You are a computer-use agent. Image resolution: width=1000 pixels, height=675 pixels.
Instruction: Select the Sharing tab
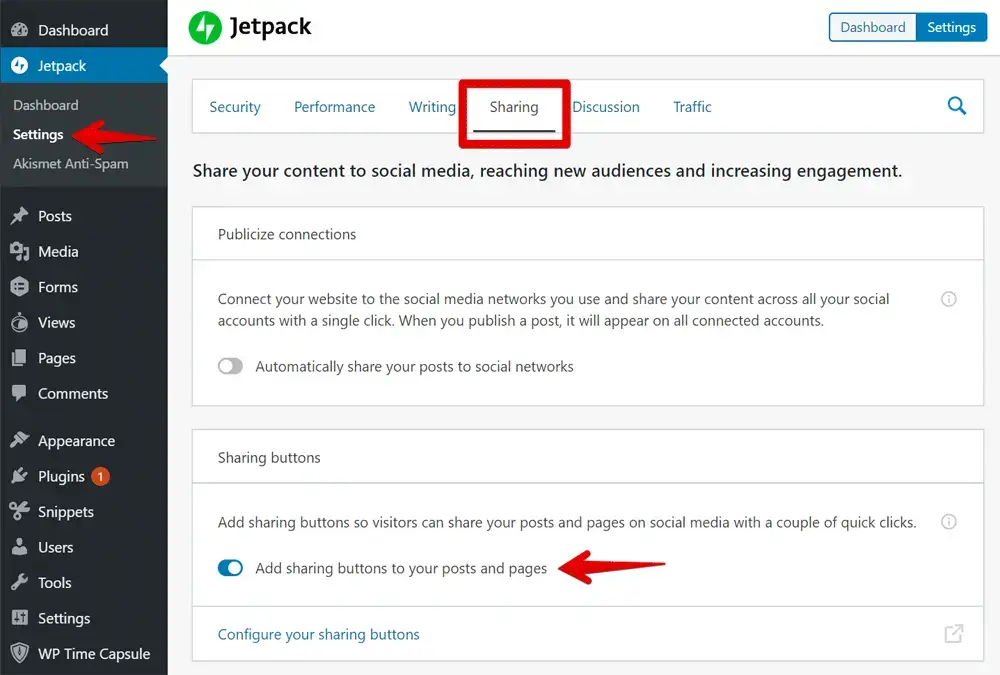tap(513, 107)
